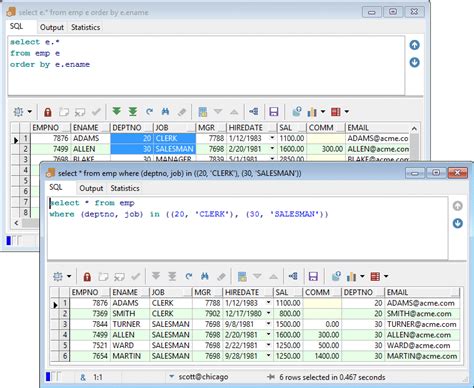Open chart icon in front window toolbar
This screenshot has height=388, width=474.
[x=351, y=277]
